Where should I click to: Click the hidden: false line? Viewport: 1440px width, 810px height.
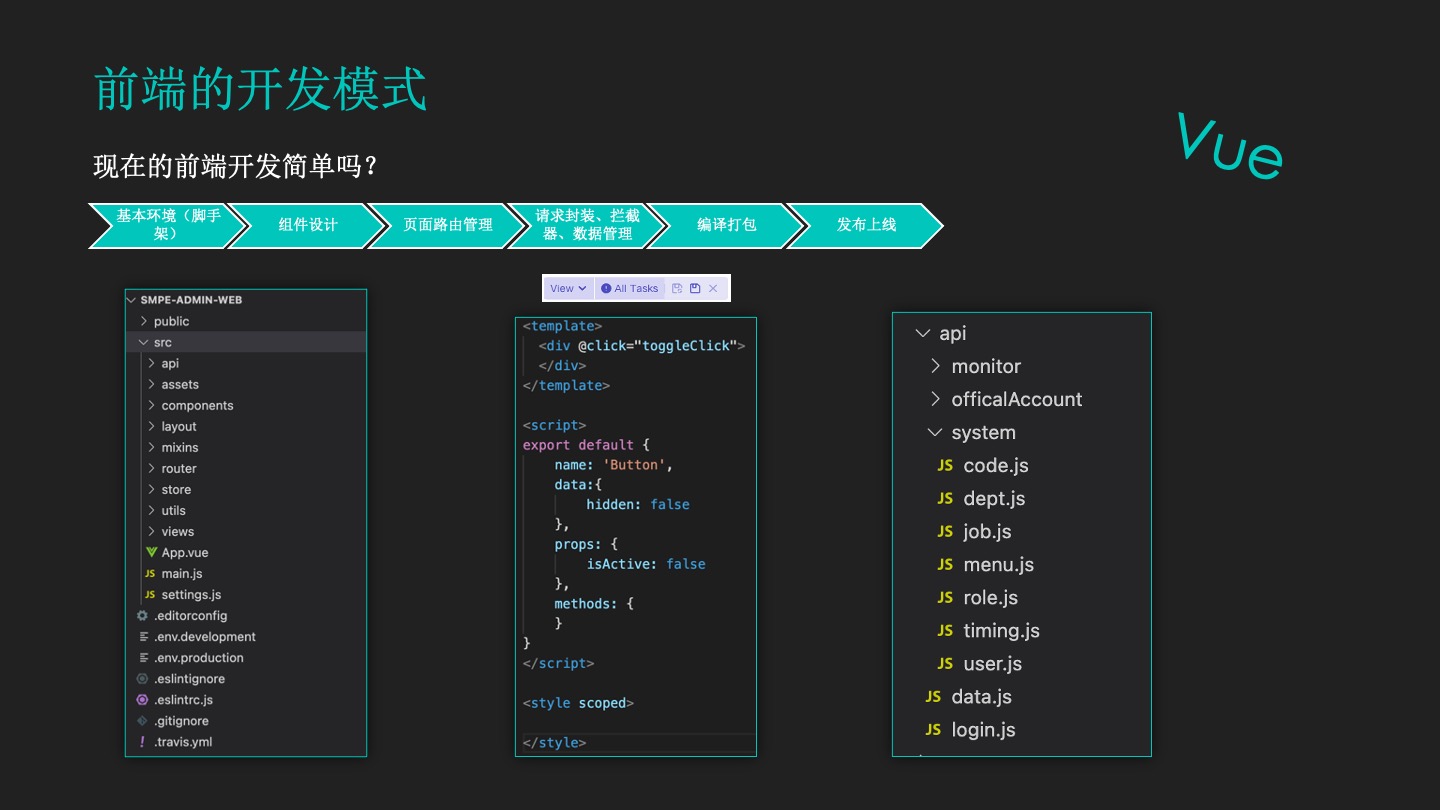[638, 504]
